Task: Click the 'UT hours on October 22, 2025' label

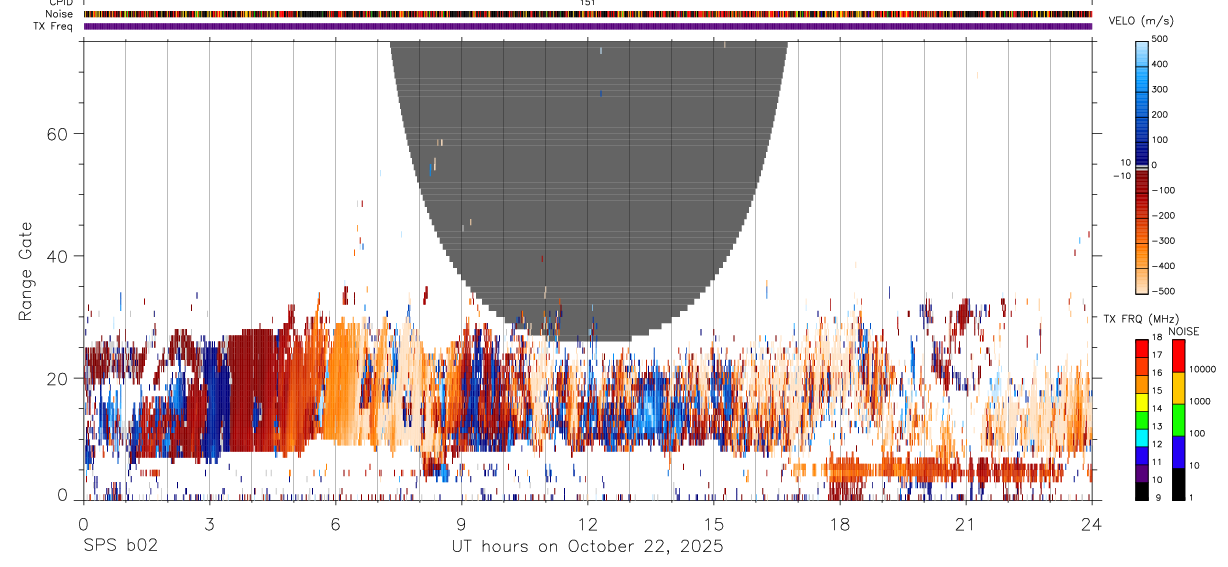Action: coord(588,546)
